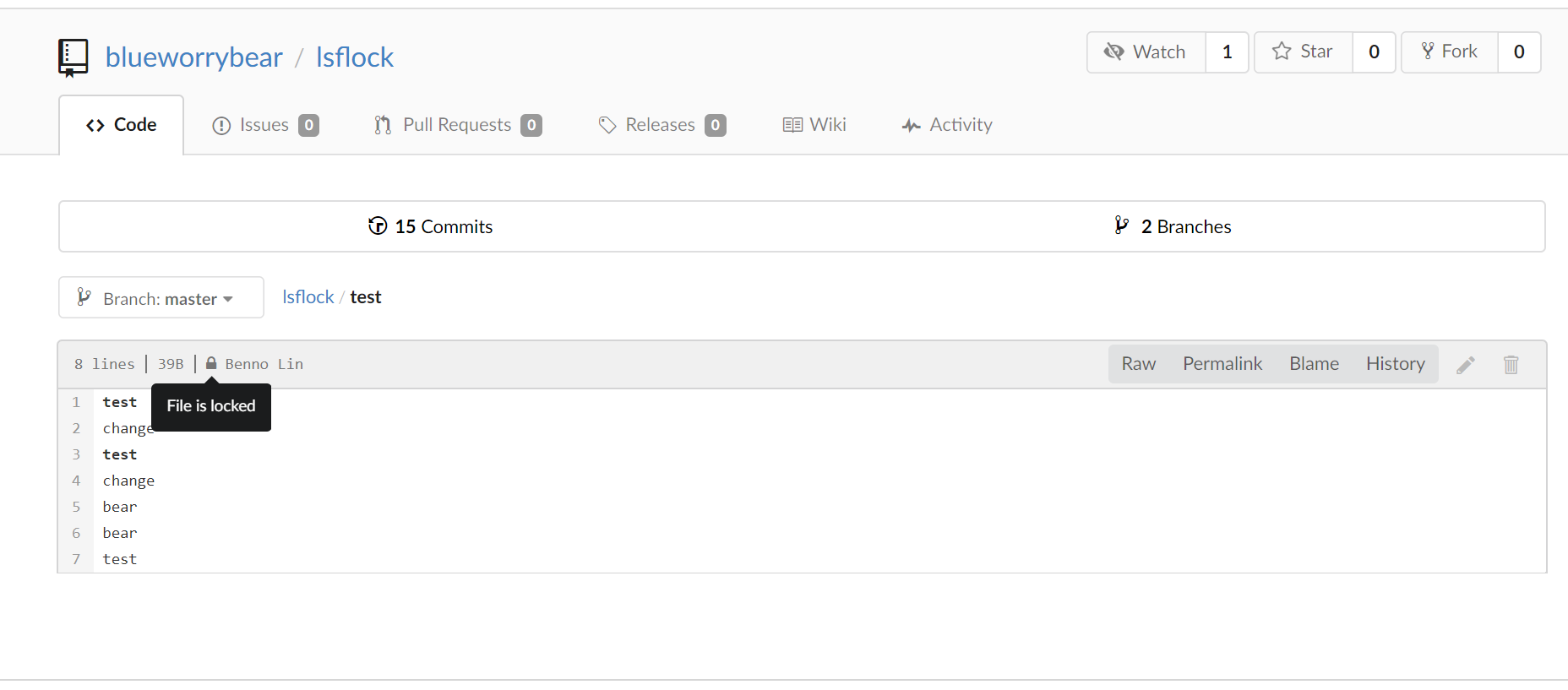Click the trash delete file icon
This screenshot has height=690, width=1568.
(x=1511, y=365)
